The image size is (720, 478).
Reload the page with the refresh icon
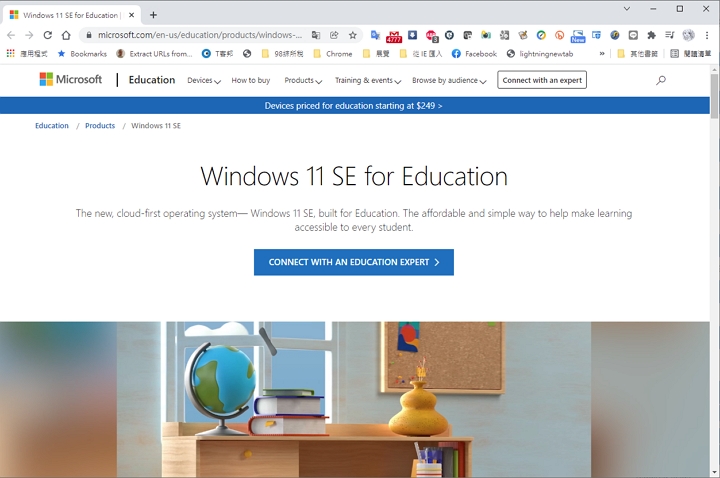[x=47, y=35]
